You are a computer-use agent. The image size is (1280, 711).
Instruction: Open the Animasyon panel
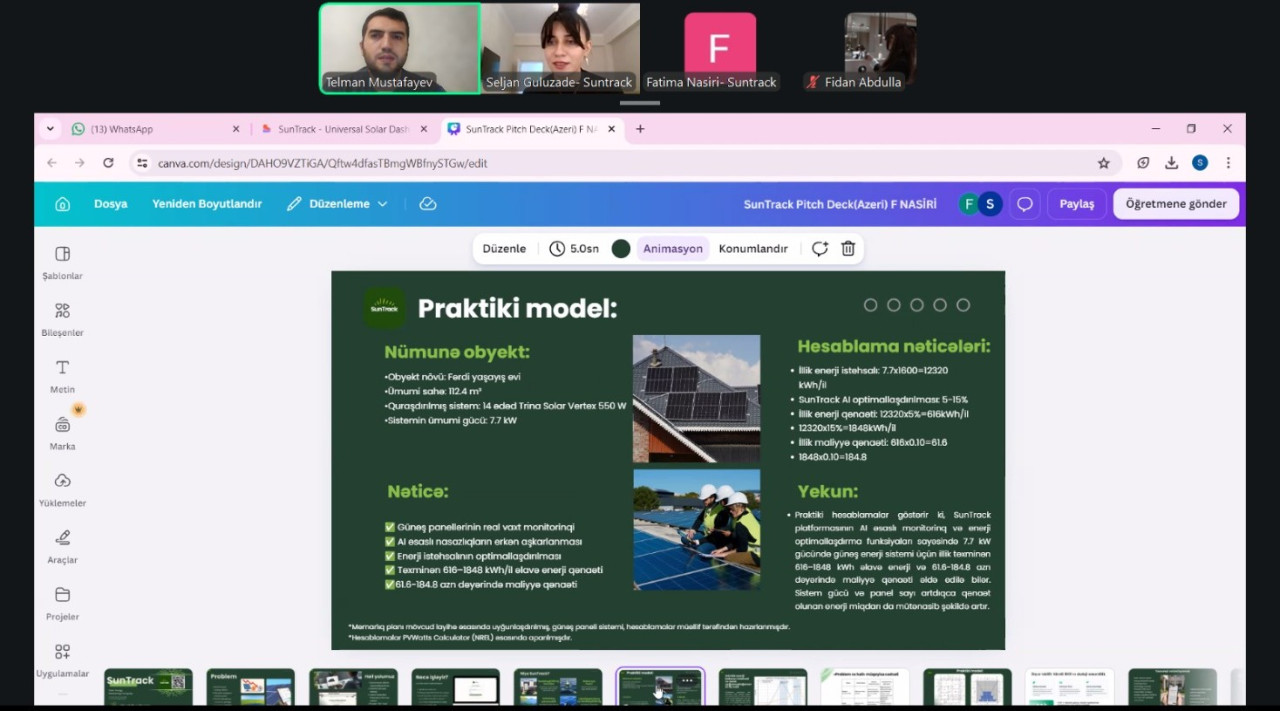pos(673,249)
